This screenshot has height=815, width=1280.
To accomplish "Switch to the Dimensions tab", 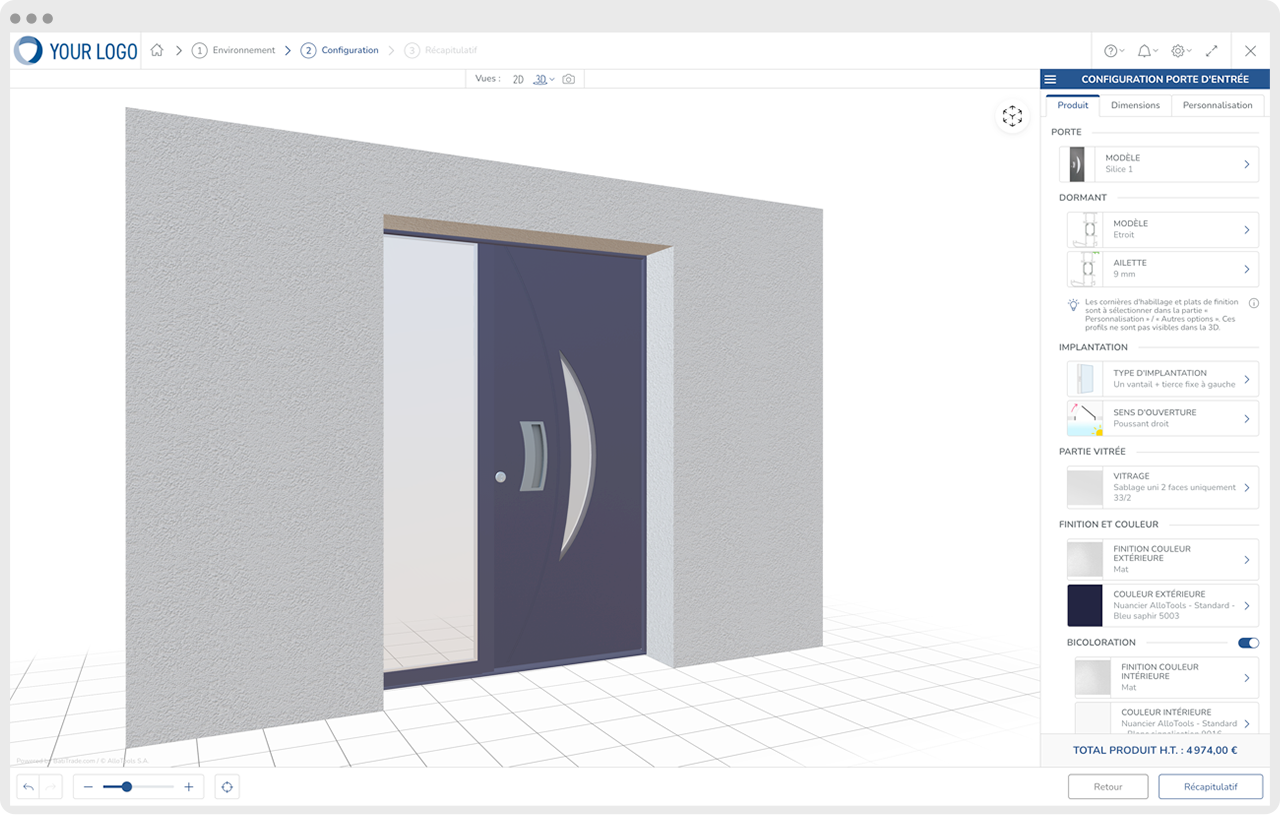I will click(1135, 105).
